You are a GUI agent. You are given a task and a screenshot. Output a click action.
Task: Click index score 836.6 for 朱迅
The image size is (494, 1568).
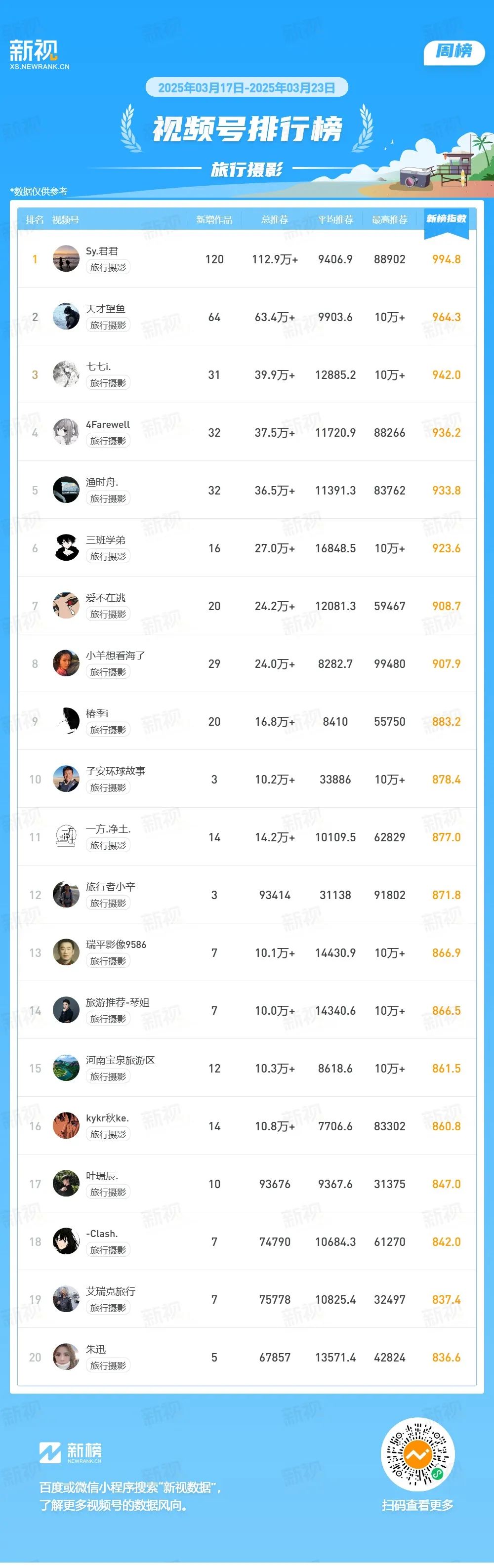coord(446,1358)
